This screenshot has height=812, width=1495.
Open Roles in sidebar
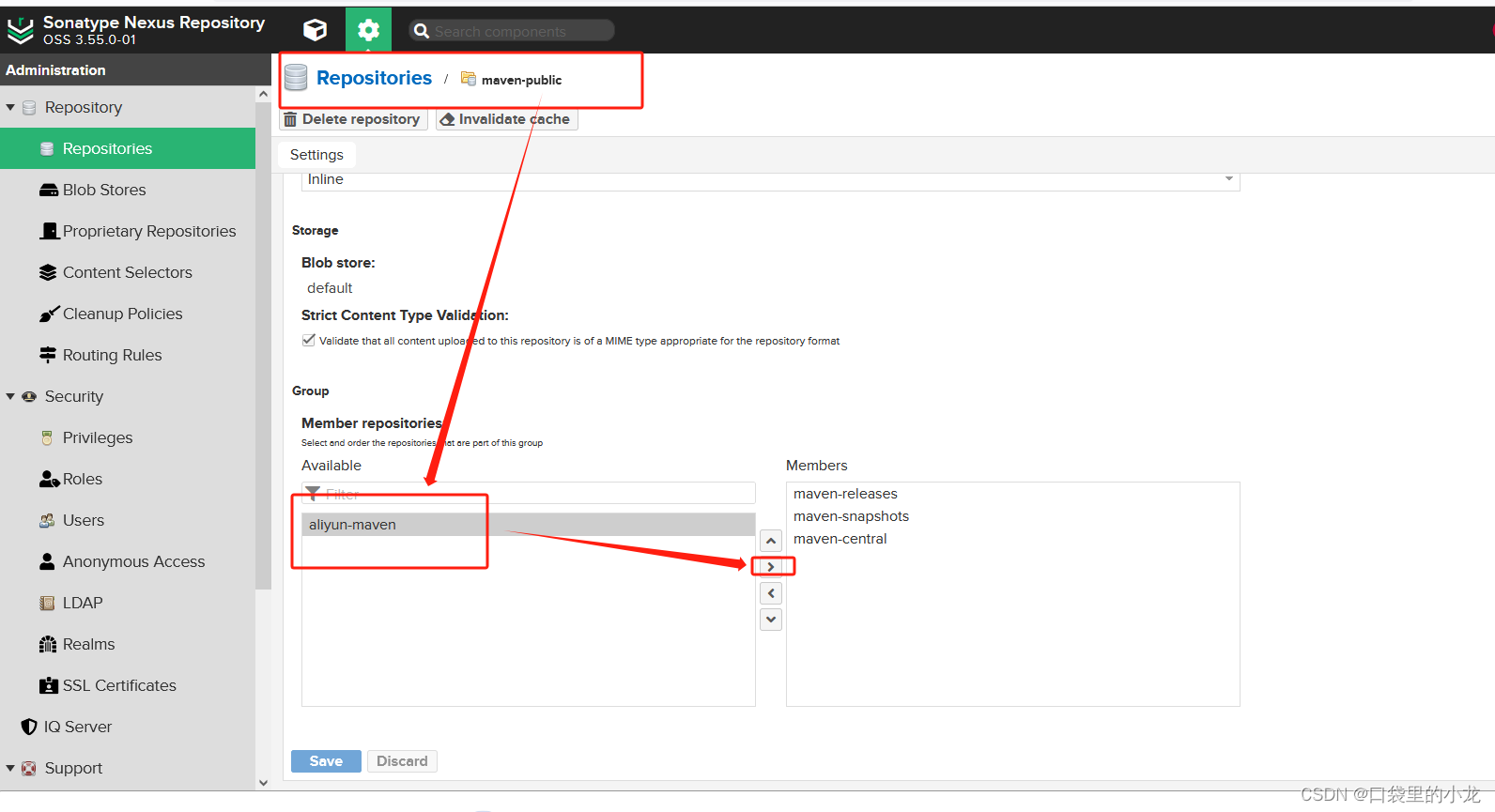point(128,479)
